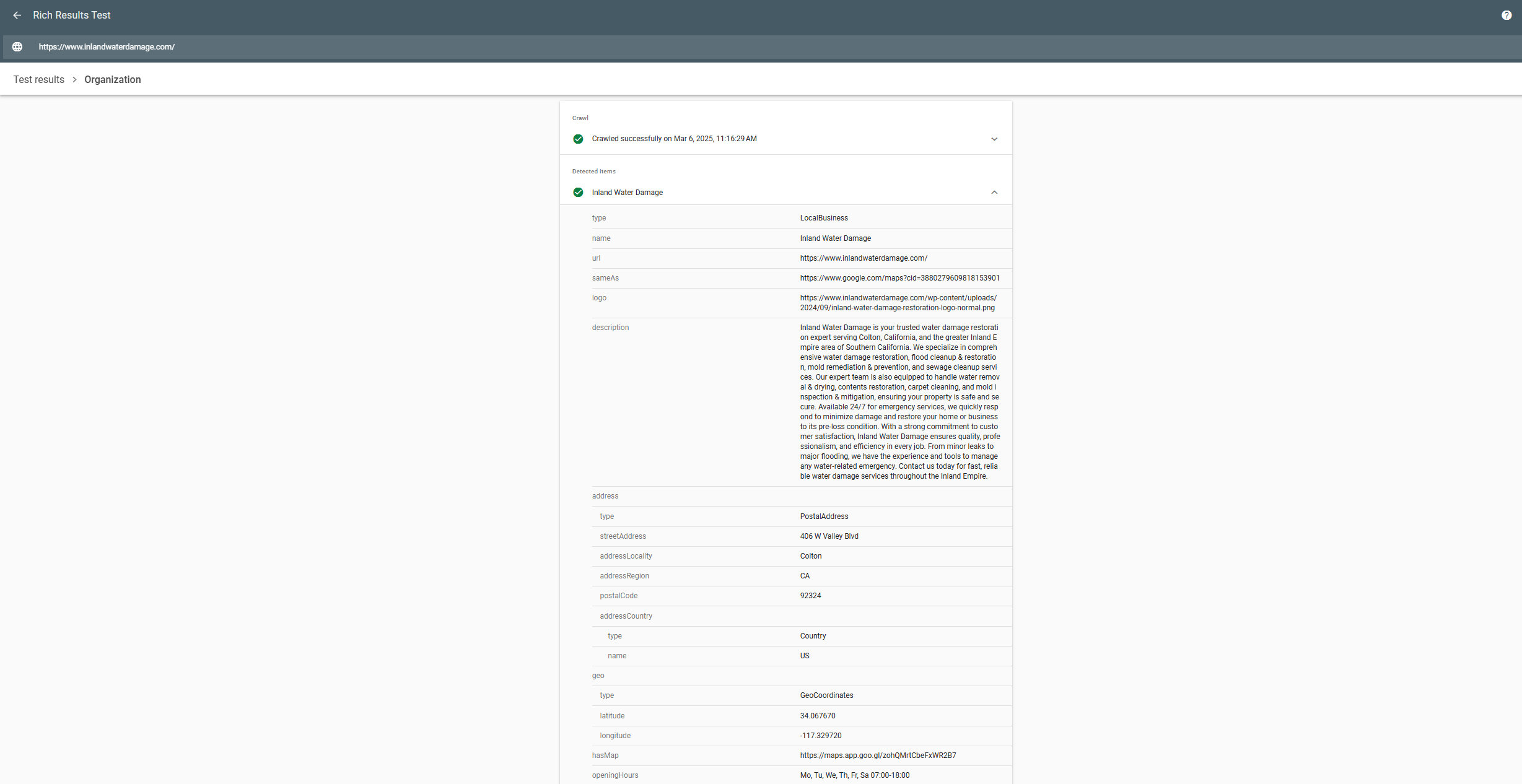Select the addressCountry property row
This screenshot has width=1522, height=784.
click(x=626, y=616)
